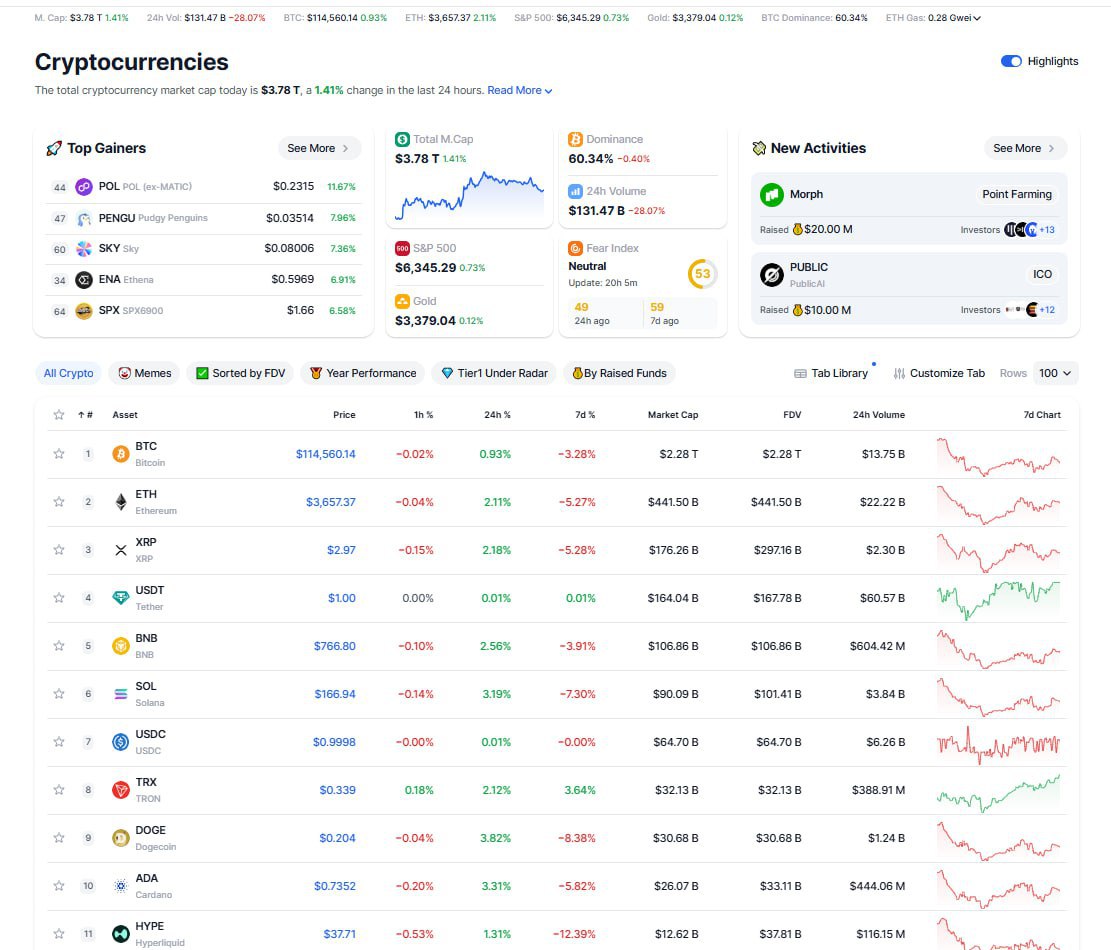Click the BNB coin icon
The image size is (1111, 950).
point(120,646)
